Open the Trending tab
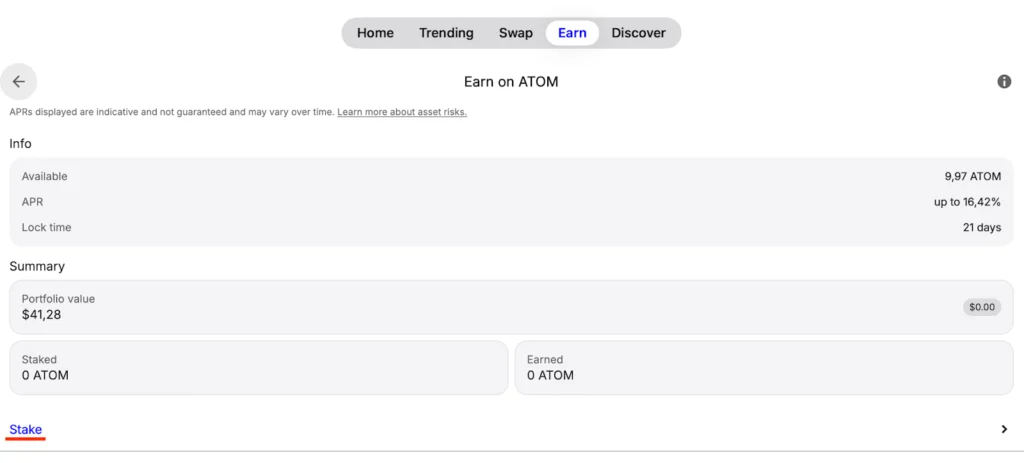 pyautogui.click(x=446, y=33)
